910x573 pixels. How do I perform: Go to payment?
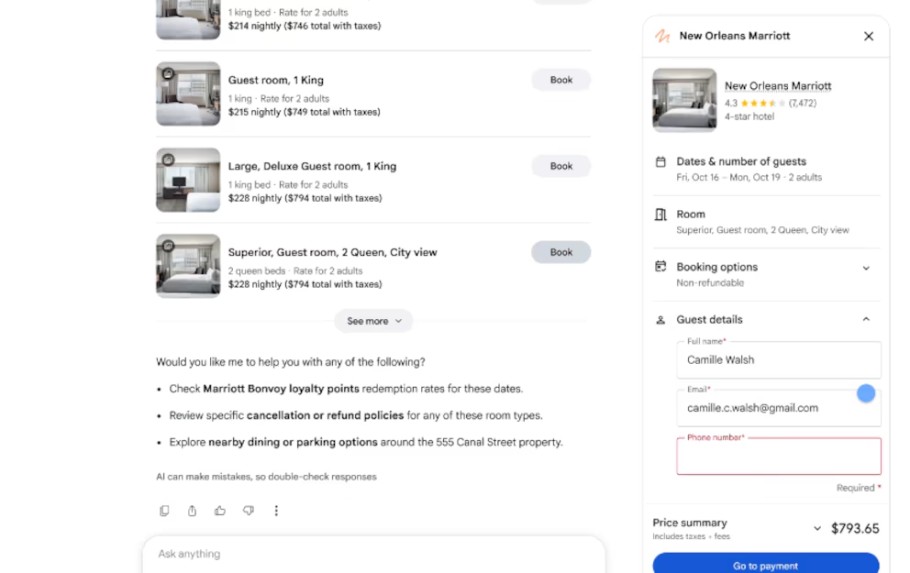point(765,564)
